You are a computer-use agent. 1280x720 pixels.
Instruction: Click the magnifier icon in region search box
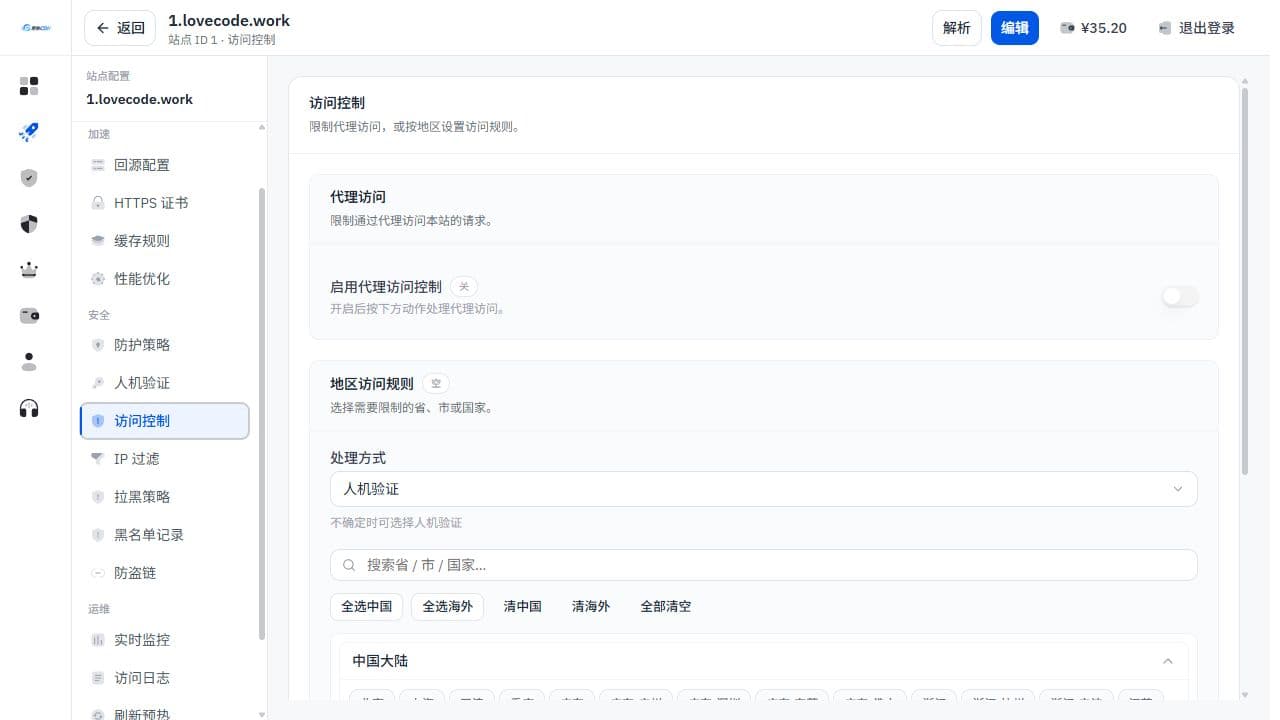coord(349,565)
